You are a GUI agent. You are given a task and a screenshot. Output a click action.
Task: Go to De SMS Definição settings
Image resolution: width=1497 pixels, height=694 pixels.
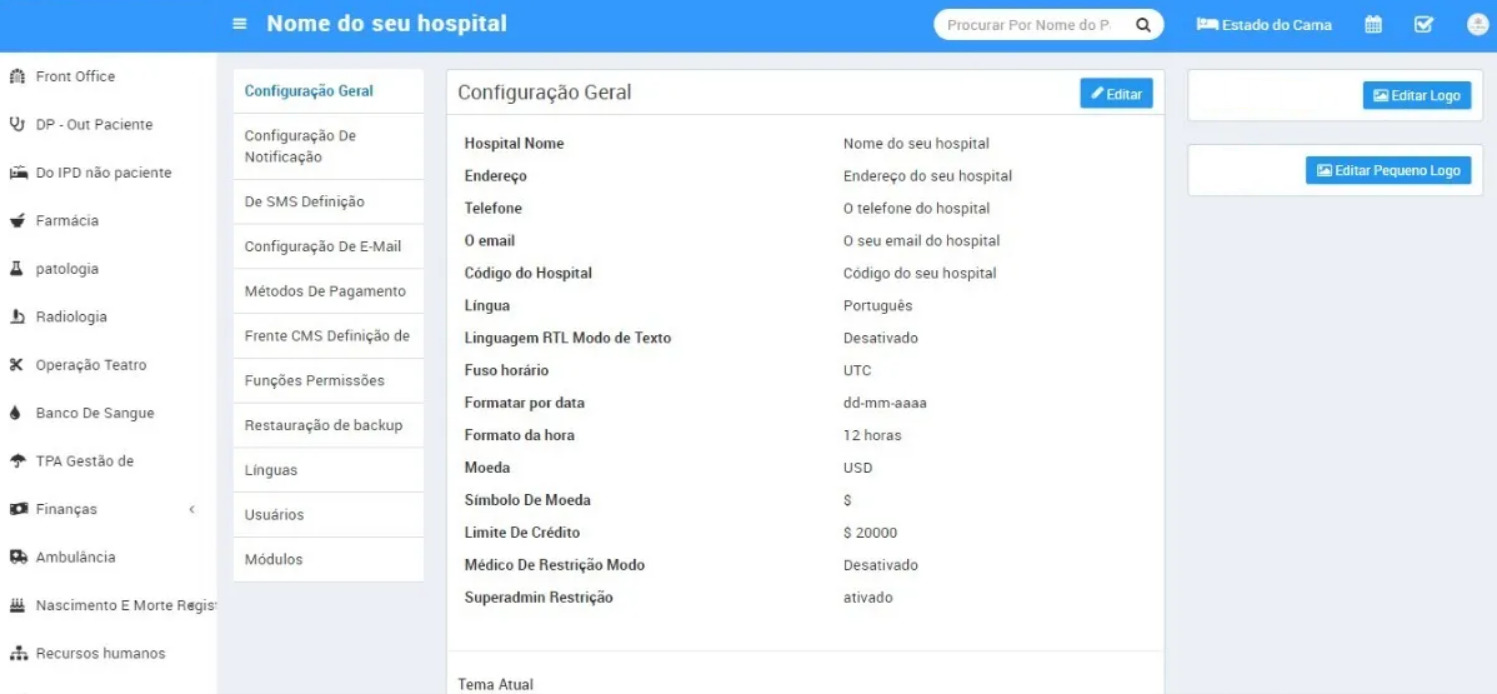click(328, 202)
